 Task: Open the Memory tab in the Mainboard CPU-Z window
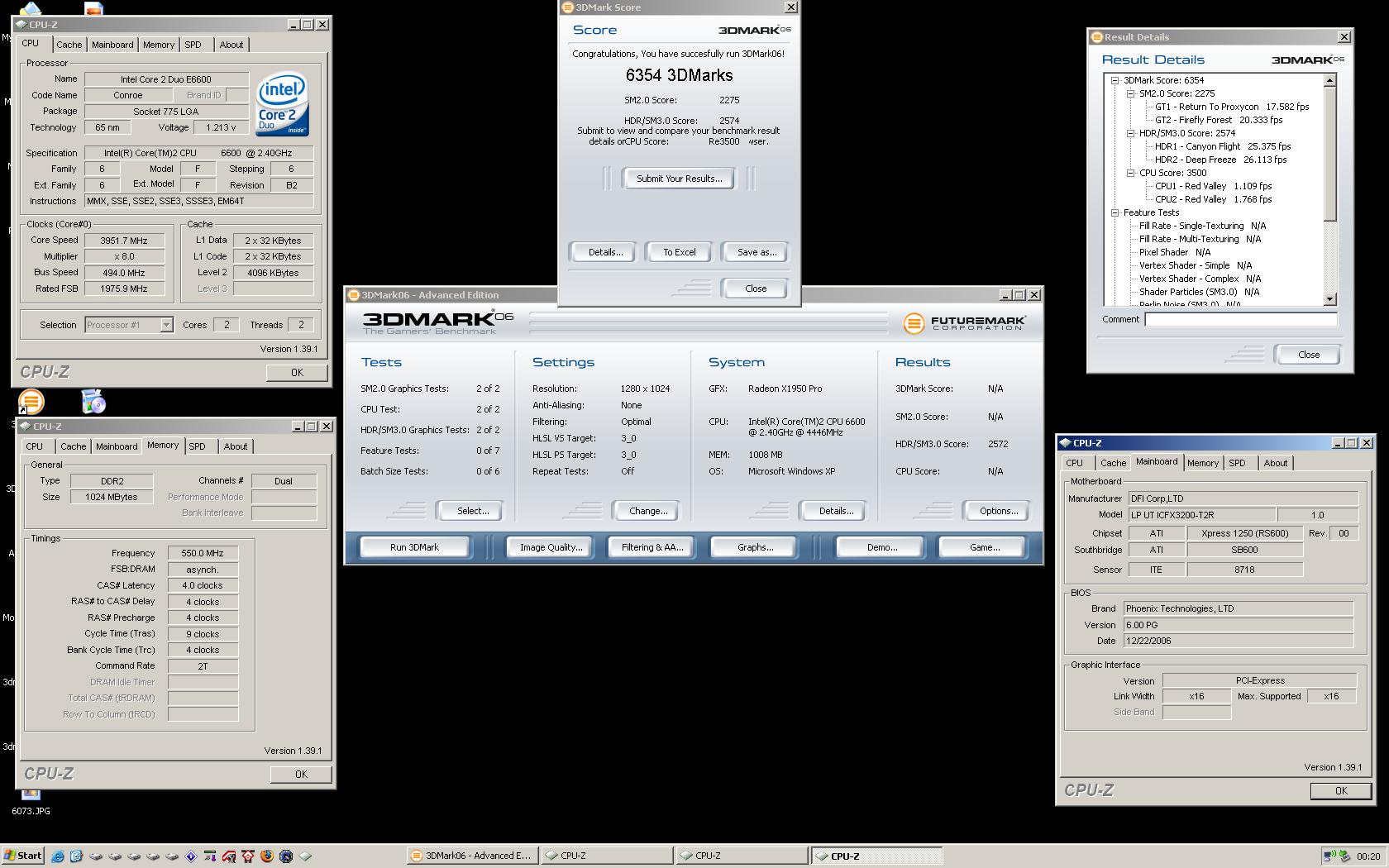pos(1203,463)
